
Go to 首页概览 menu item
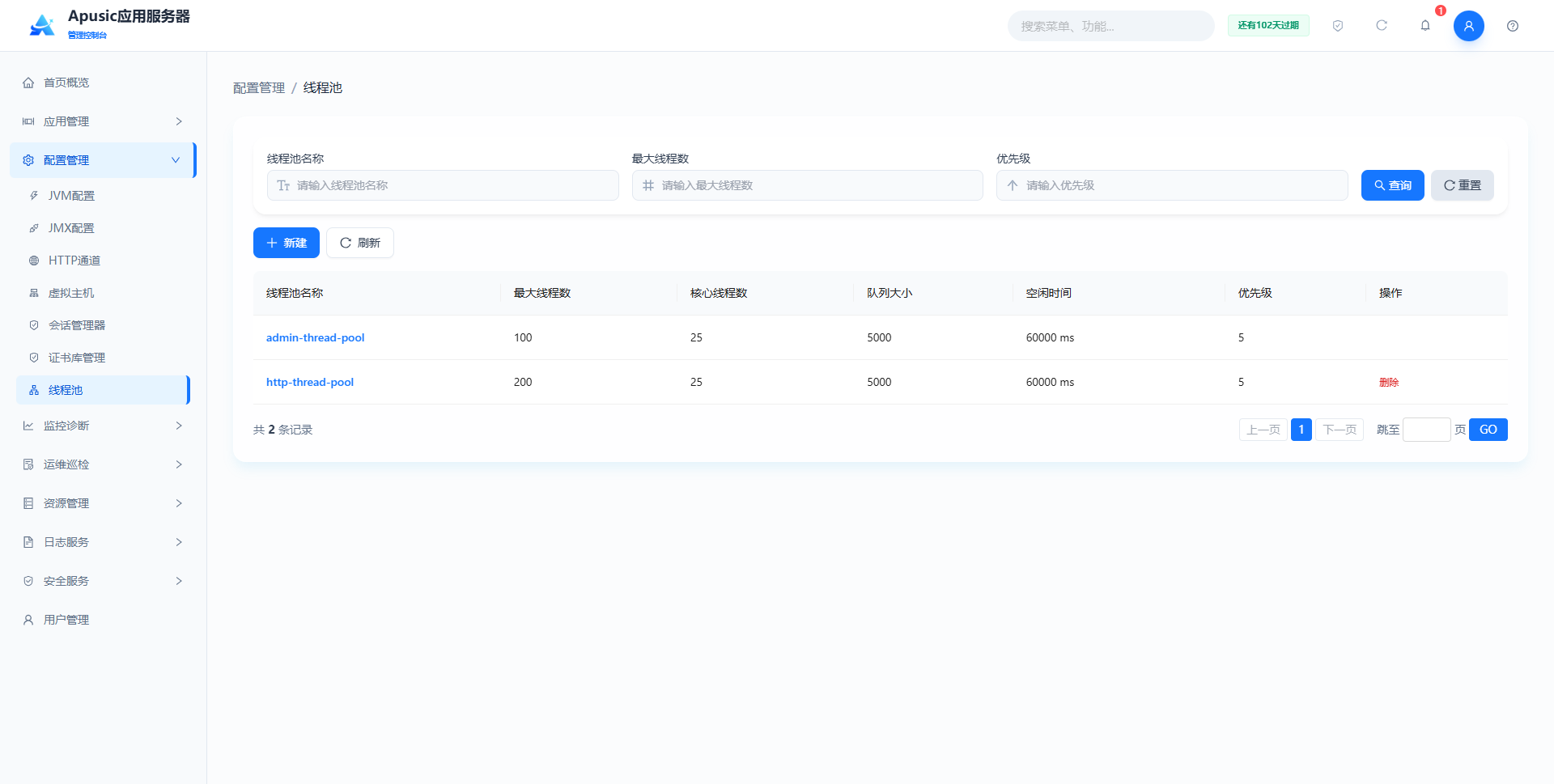click(x=103, y=83)
